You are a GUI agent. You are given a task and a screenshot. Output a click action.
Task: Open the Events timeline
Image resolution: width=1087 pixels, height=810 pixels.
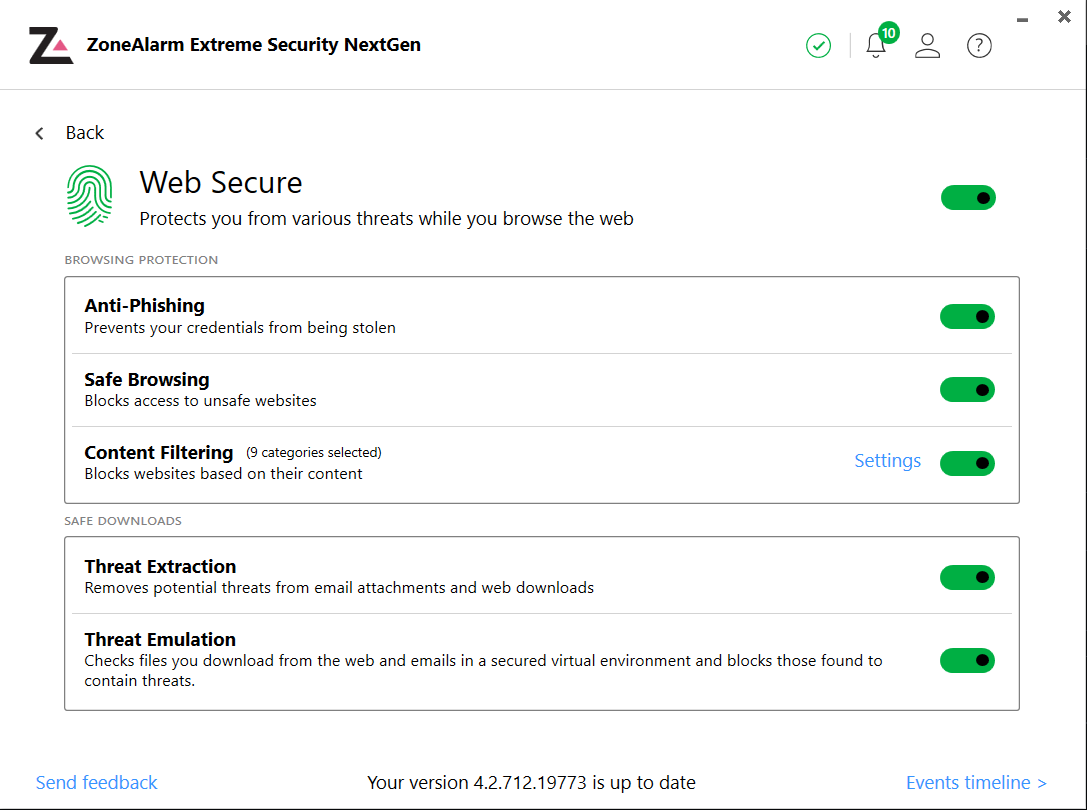click(x=976, y=782)
